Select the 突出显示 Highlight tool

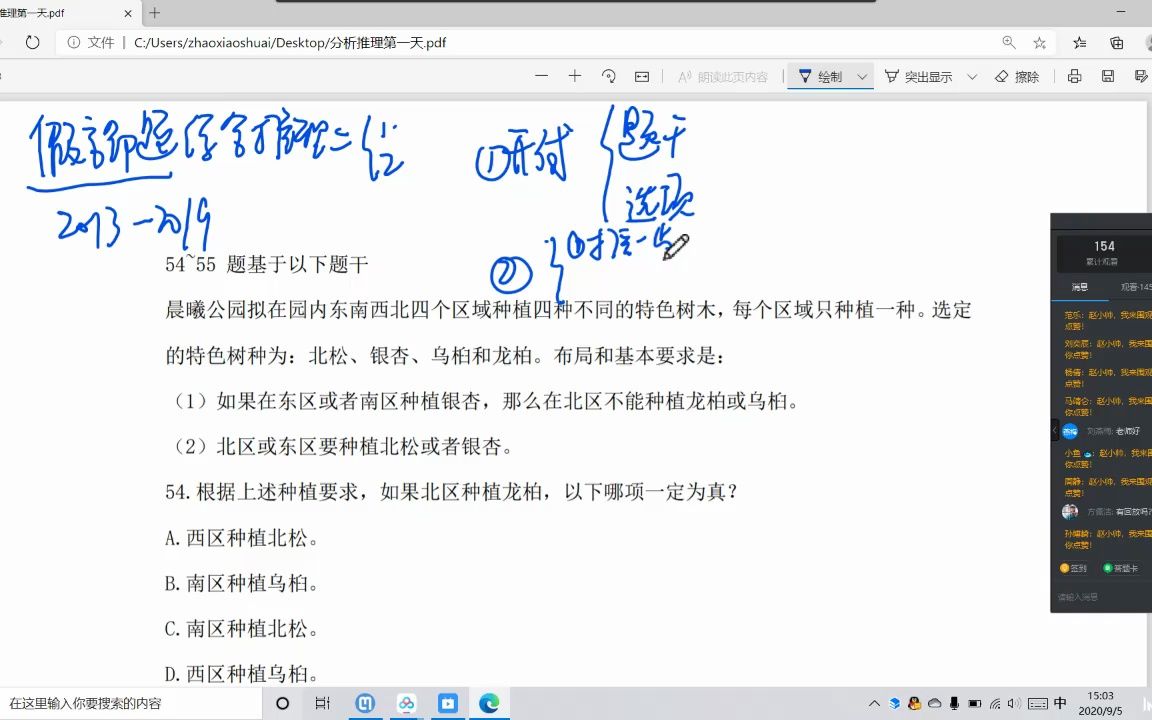922,76
